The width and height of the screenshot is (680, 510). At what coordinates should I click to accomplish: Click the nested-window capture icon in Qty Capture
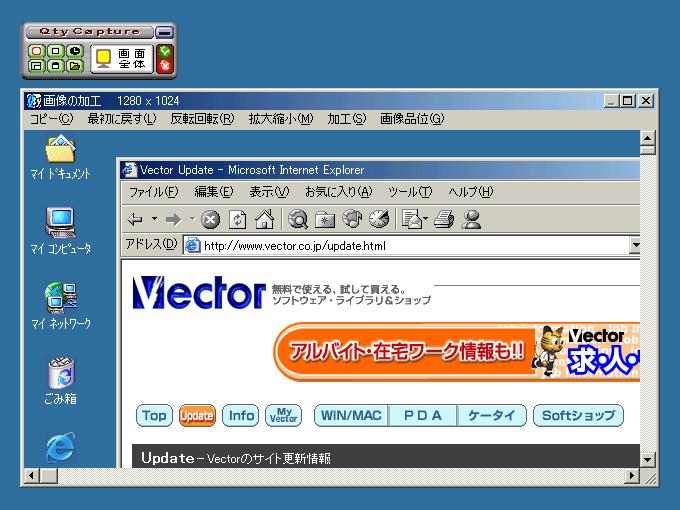point(36,66)
